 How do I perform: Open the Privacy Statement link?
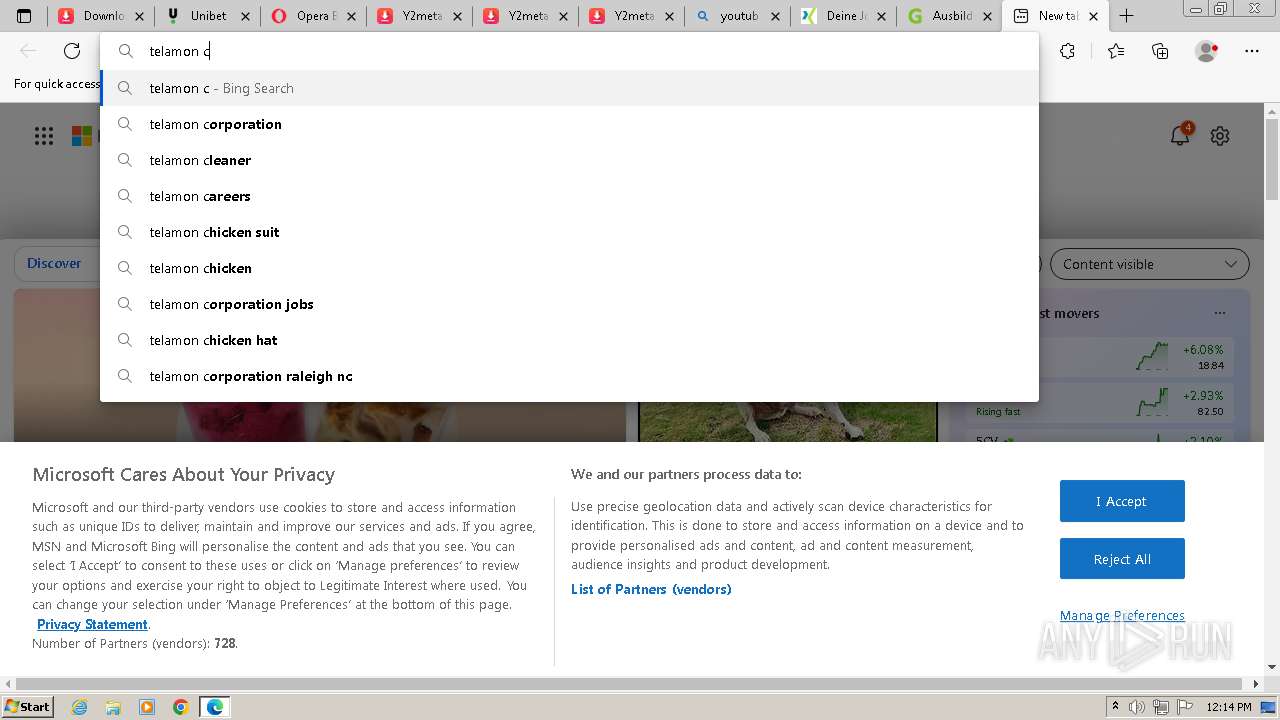(92, 624)
